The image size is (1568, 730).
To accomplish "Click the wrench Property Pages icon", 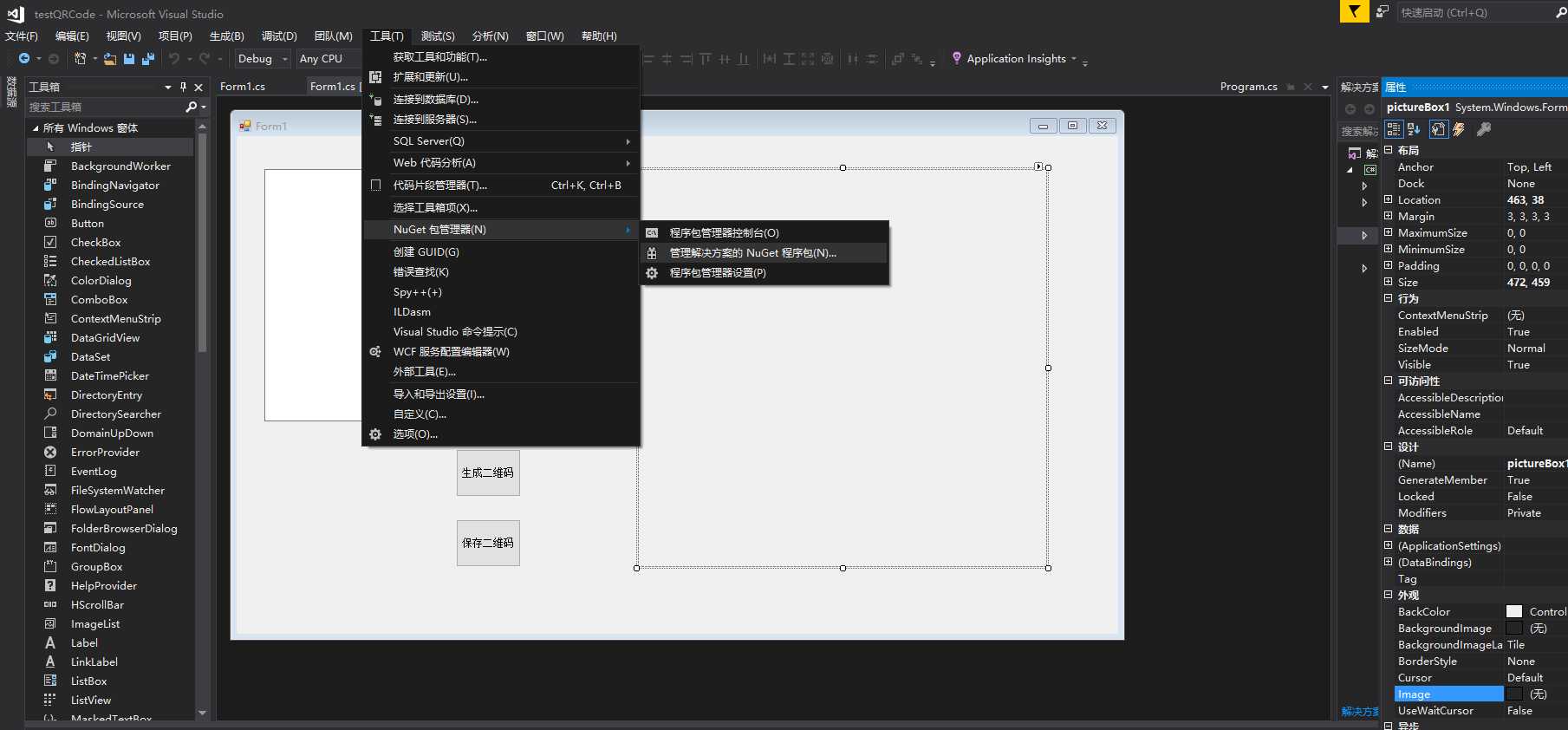I will (1484, 129).
